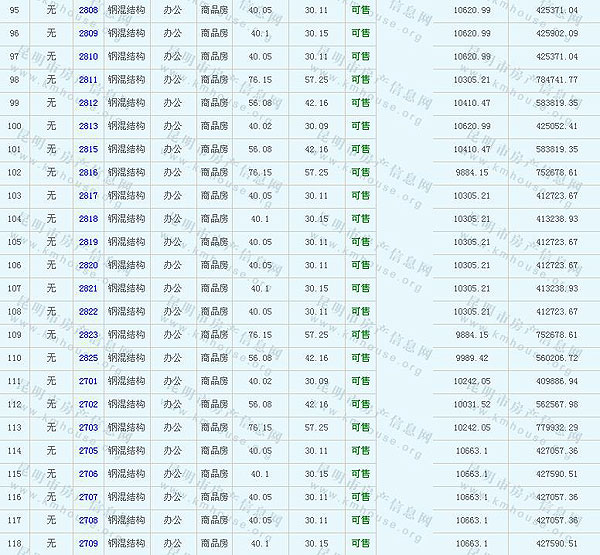Select row number 110 cell

coord(14,358)
